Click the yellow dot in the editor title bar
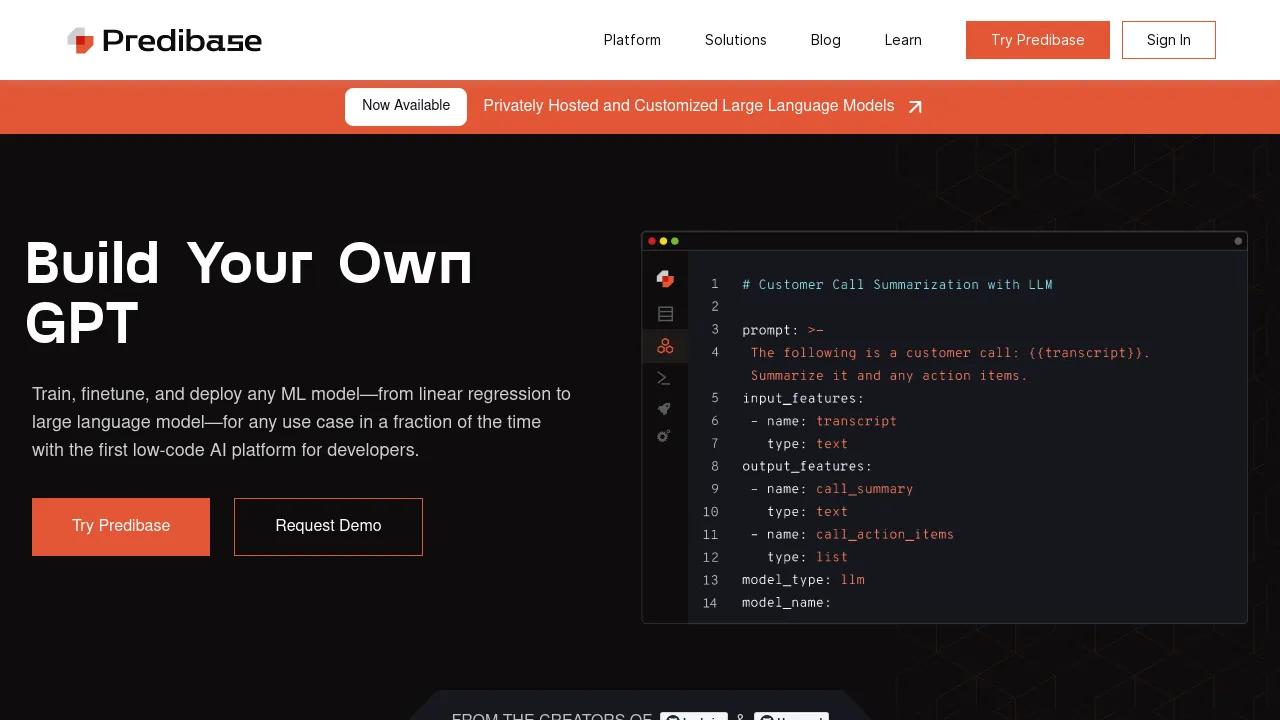 tap(663, 241)
